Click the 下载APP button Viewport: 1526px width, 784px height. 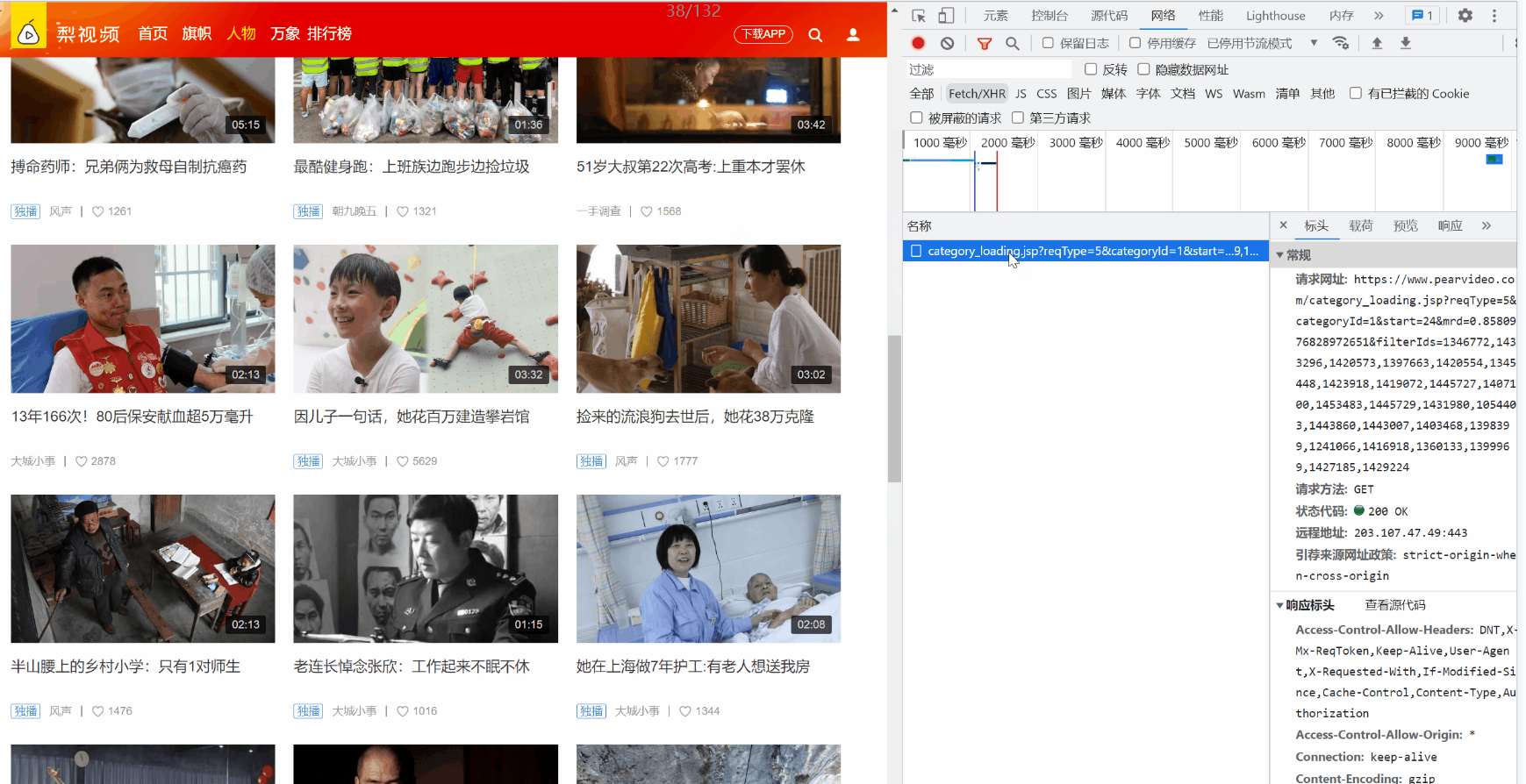(x=763, y=34)
